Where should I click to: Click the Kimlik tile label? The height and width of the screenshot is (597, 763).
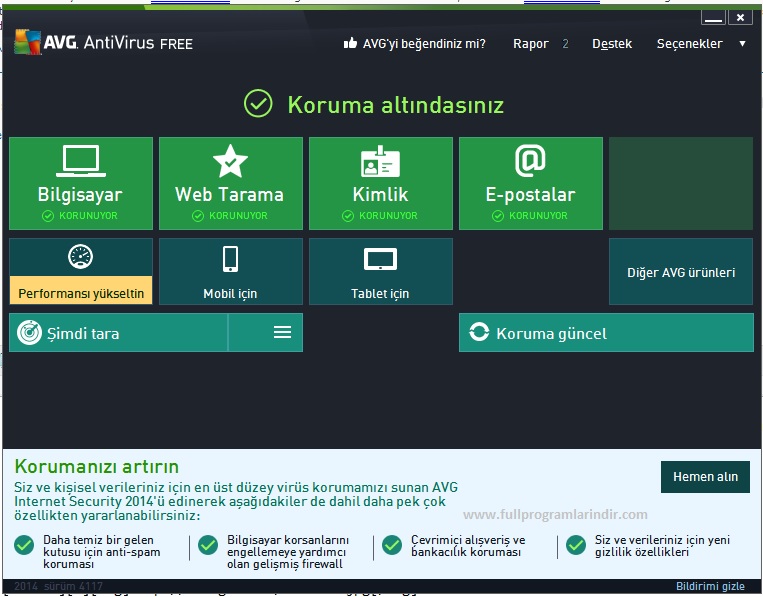[x=380, y=194]
